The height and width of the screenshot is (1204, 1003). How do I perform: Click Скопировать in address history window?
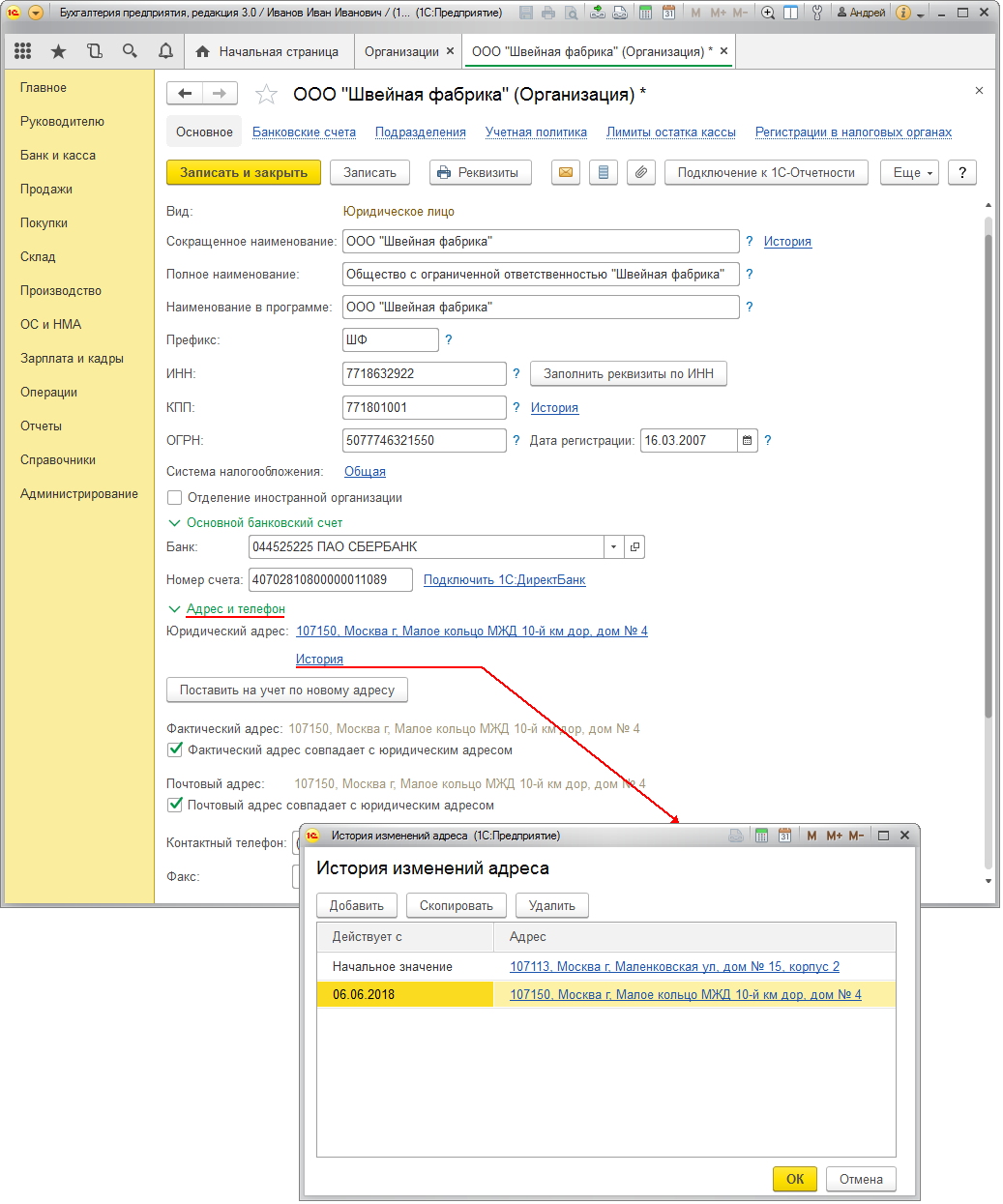pos(457,905)
